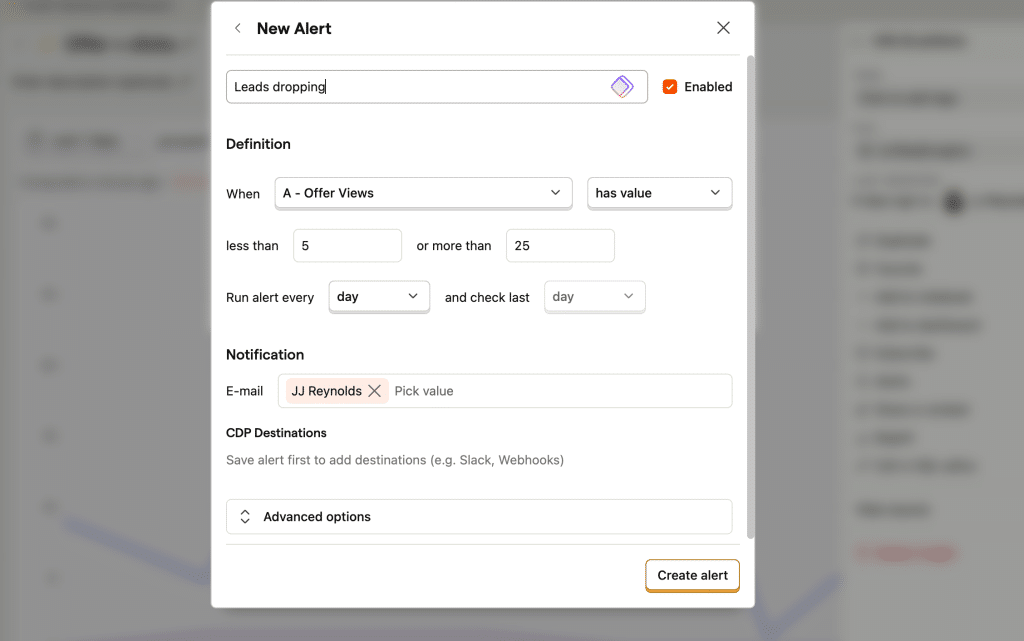
Task: Click the or more than value field
Action: pos(560,246)
